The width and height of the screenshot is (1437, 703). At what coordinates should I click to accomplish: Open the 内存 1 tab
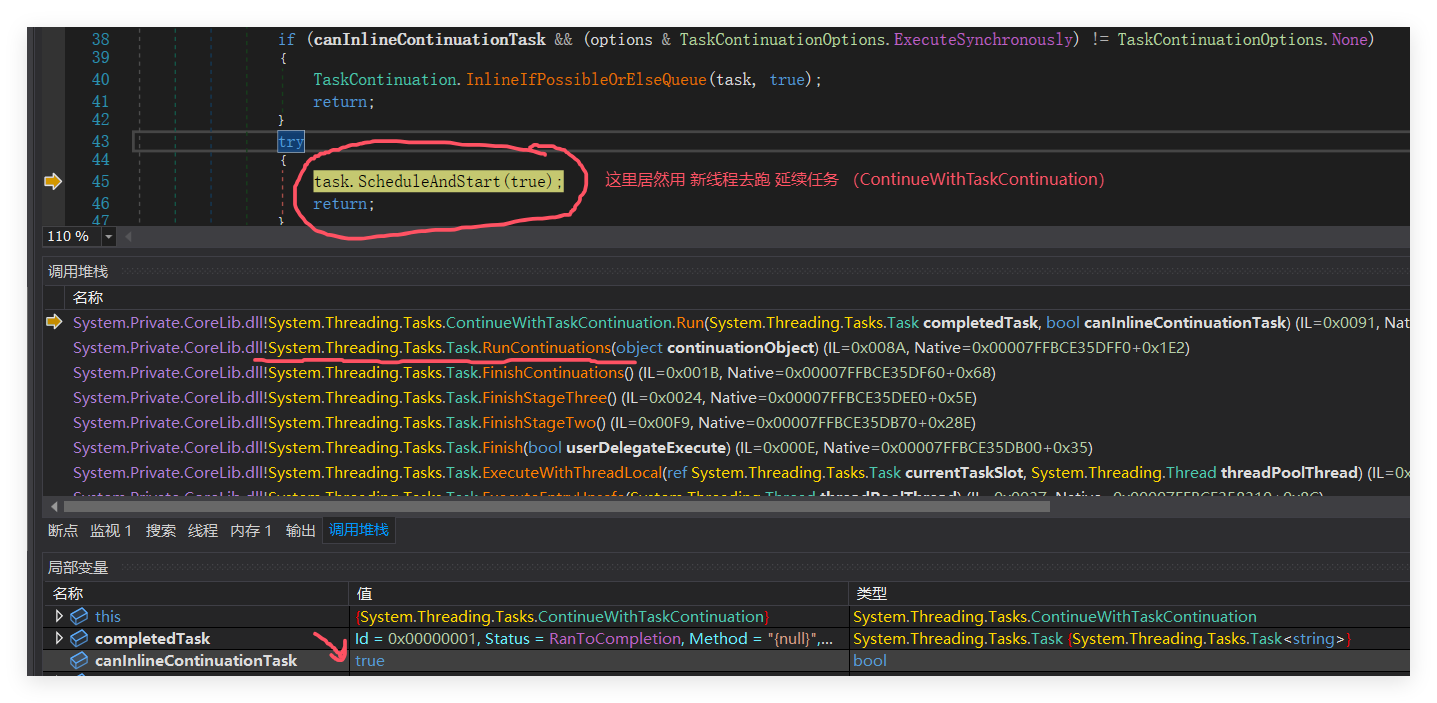click(x=251, y=531)
